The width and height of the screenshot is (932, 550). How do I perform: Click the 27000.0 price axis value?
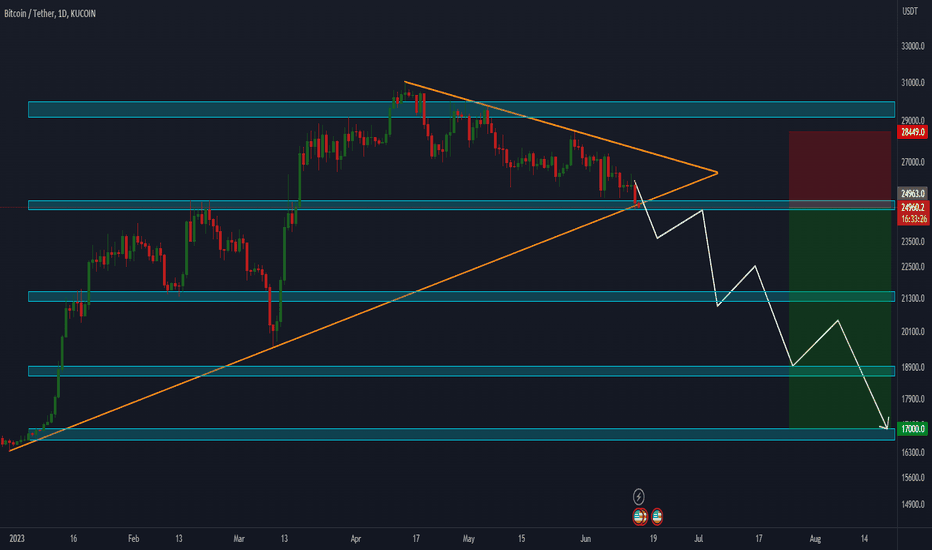(912, 162)
